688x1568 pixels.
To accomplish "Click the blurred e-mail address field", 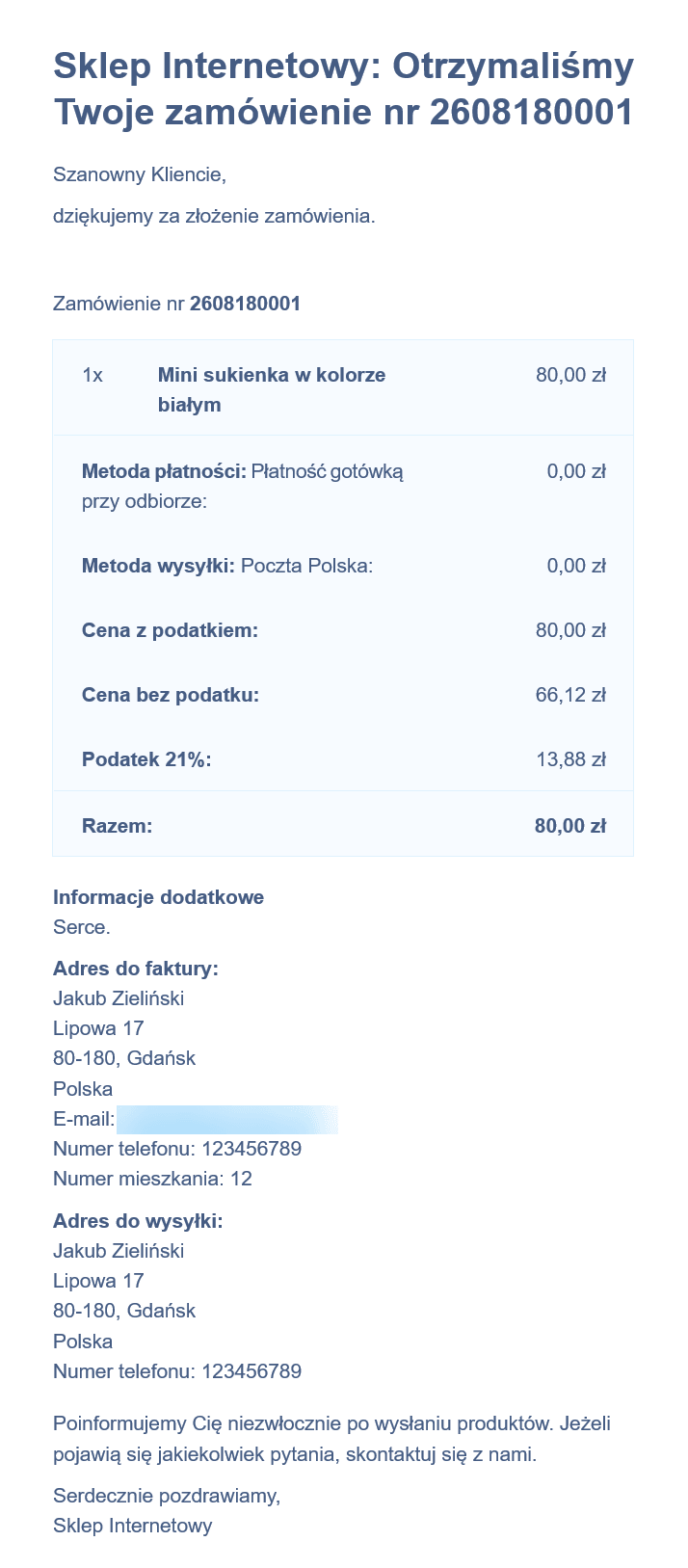I will (227, 1120).
